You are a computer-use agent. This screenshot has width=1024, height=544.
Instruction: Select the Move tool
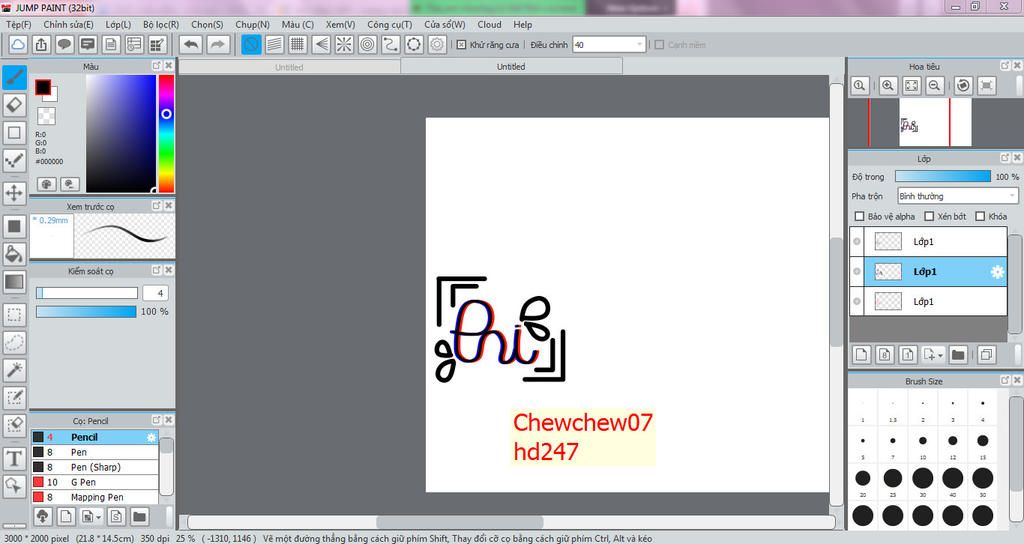tap(14, 193)
